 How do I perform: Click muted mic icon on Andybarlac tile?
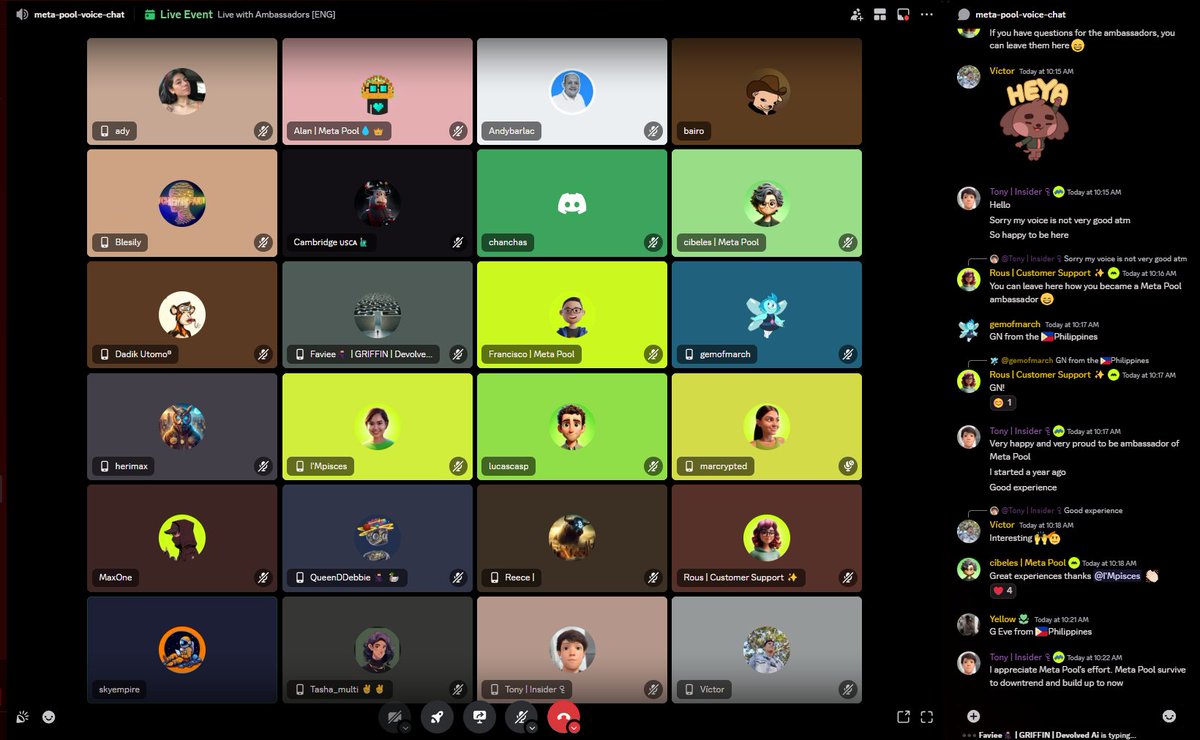653,131
